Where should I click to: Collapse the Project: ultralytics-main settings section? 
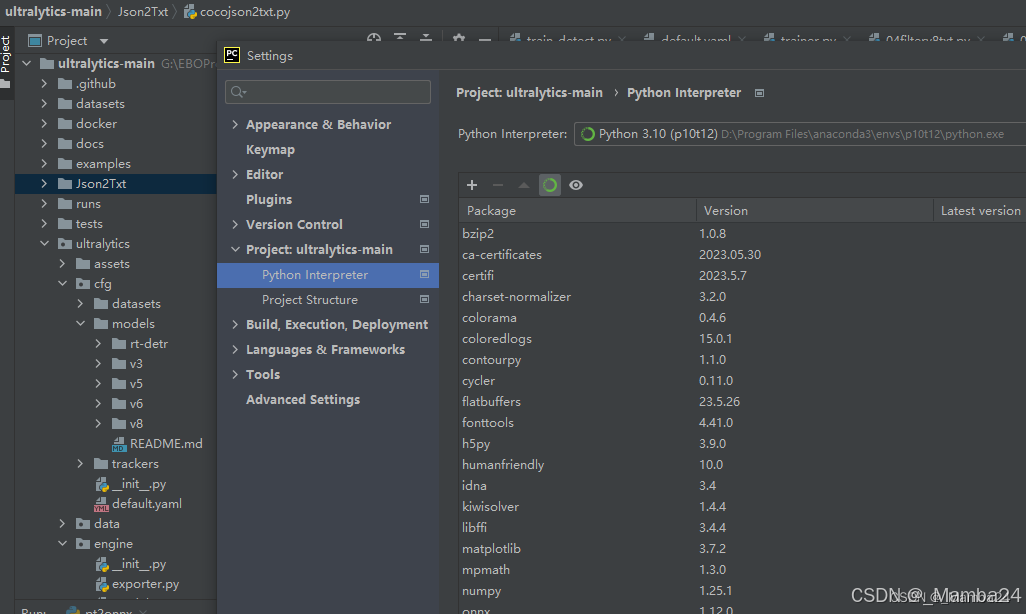click(235, 249)
